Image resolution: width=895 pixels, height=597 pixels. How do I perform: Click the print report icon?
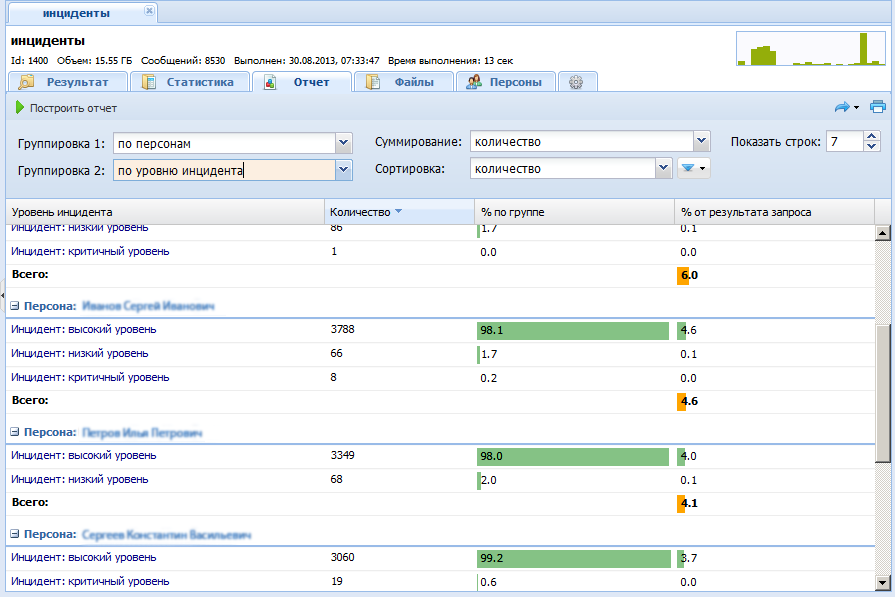877,107
